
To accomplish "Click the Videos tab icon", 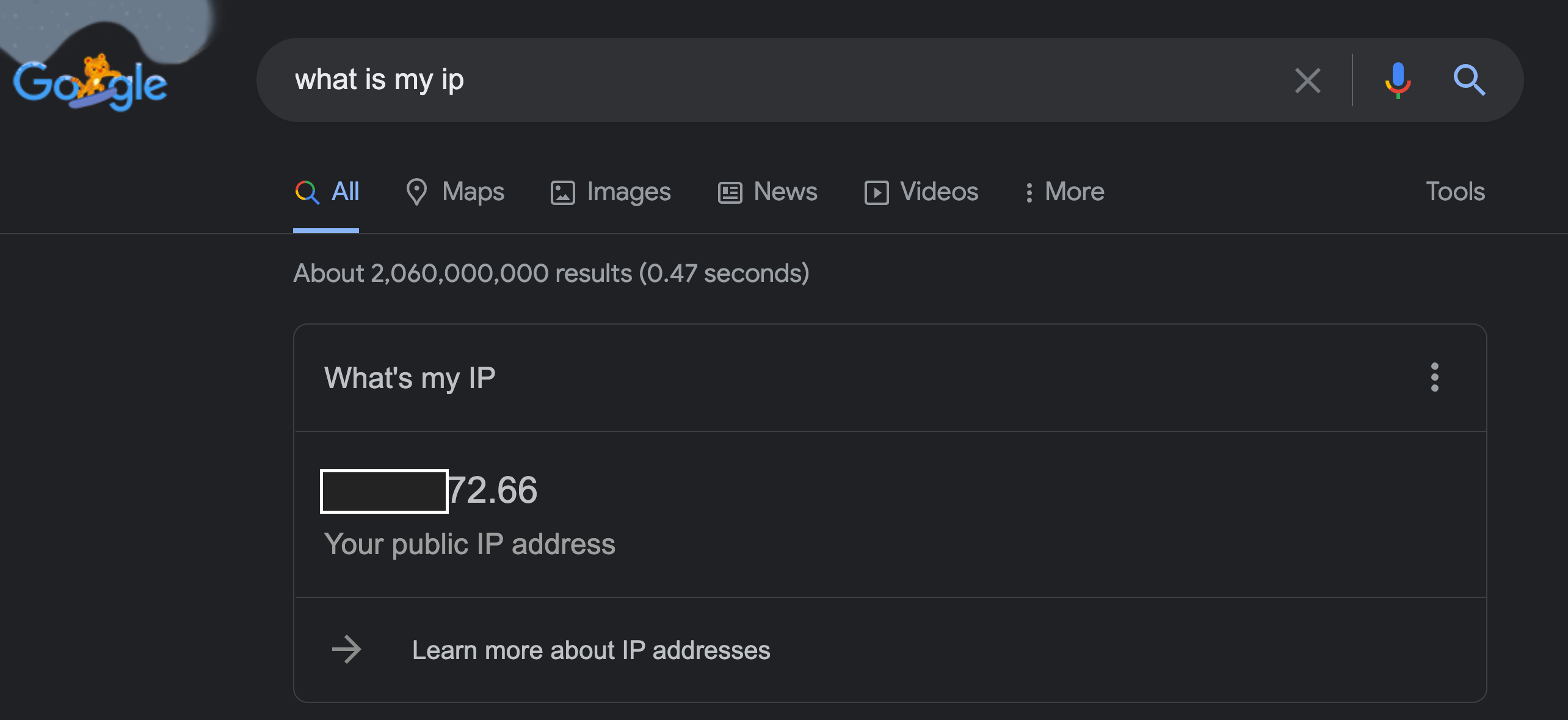I will point(878,191).
